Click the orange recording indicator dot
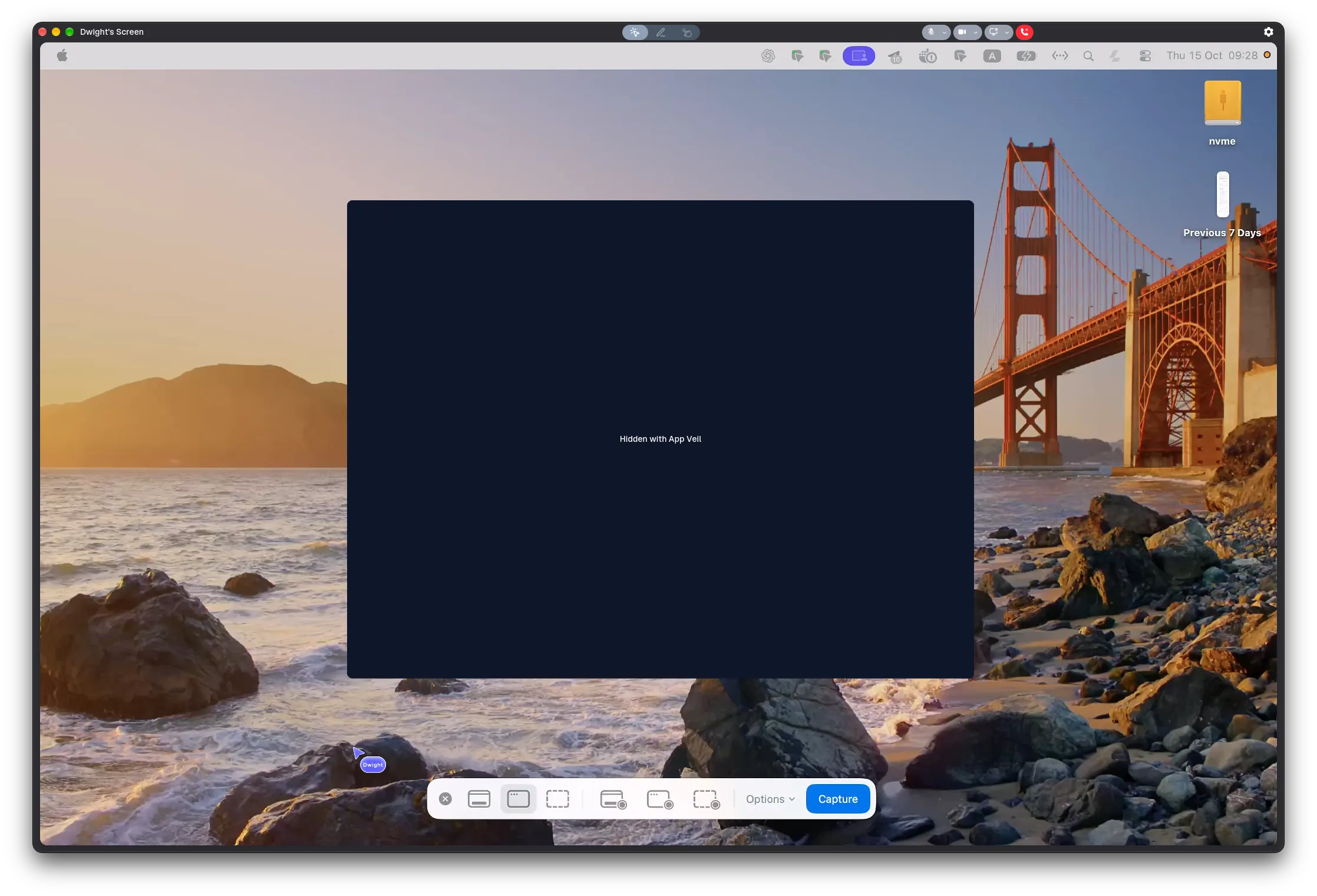1317x896 pixels. [1267, 55]
